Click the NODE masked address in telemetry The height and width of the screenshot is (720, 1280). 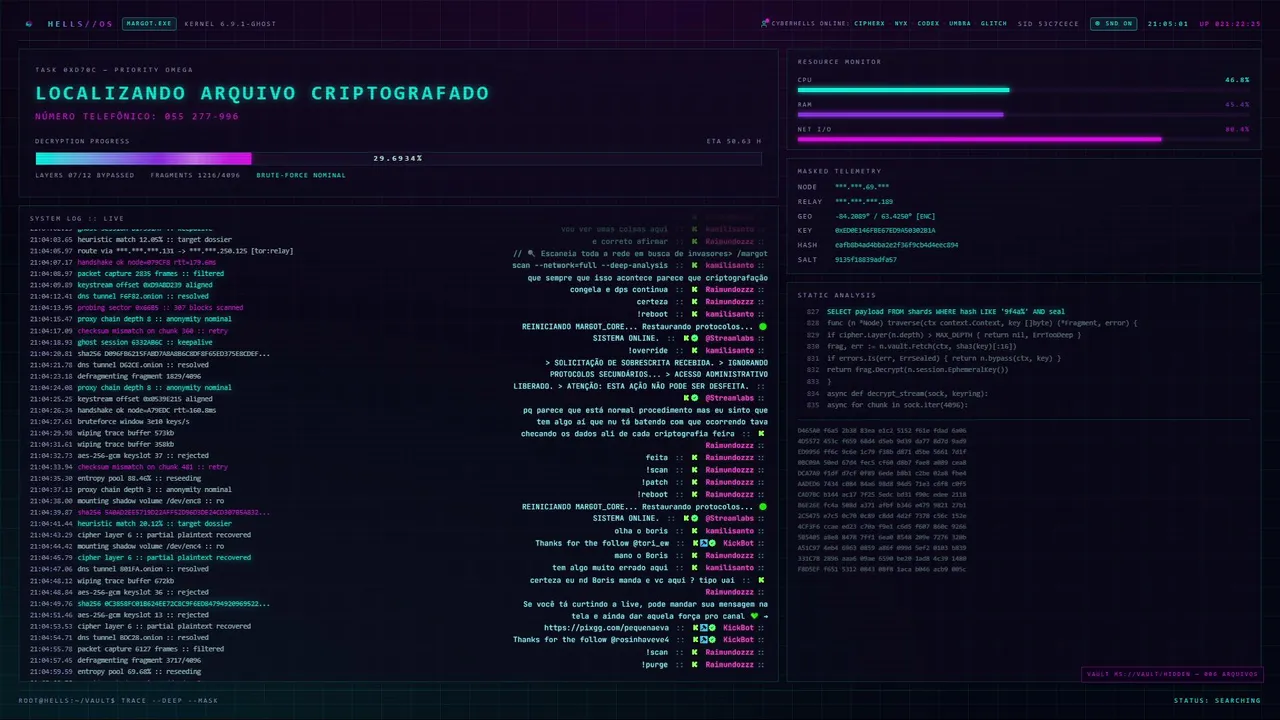click(862, 187)
